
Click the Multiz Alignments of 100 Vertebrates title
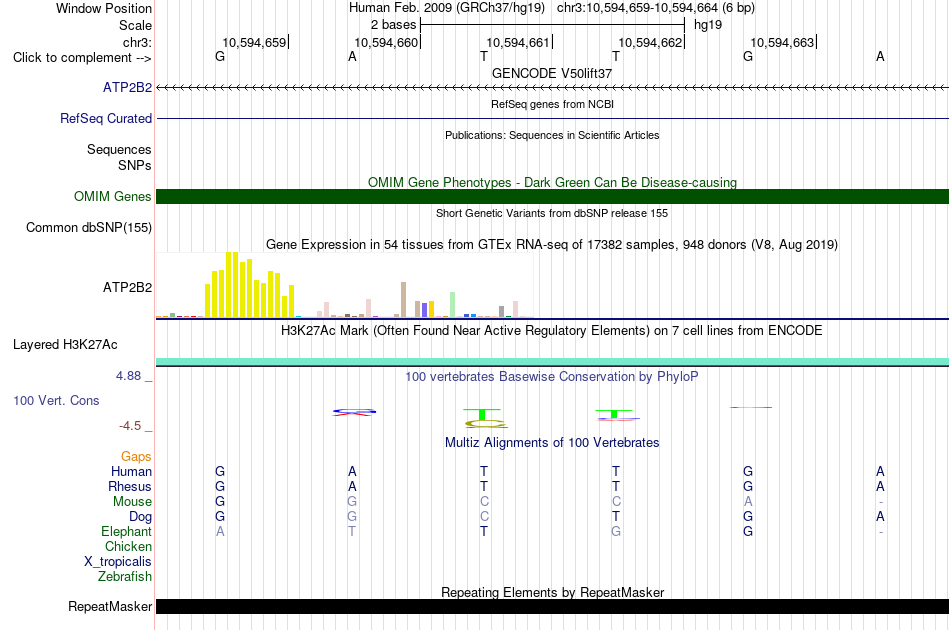(552, 443)
